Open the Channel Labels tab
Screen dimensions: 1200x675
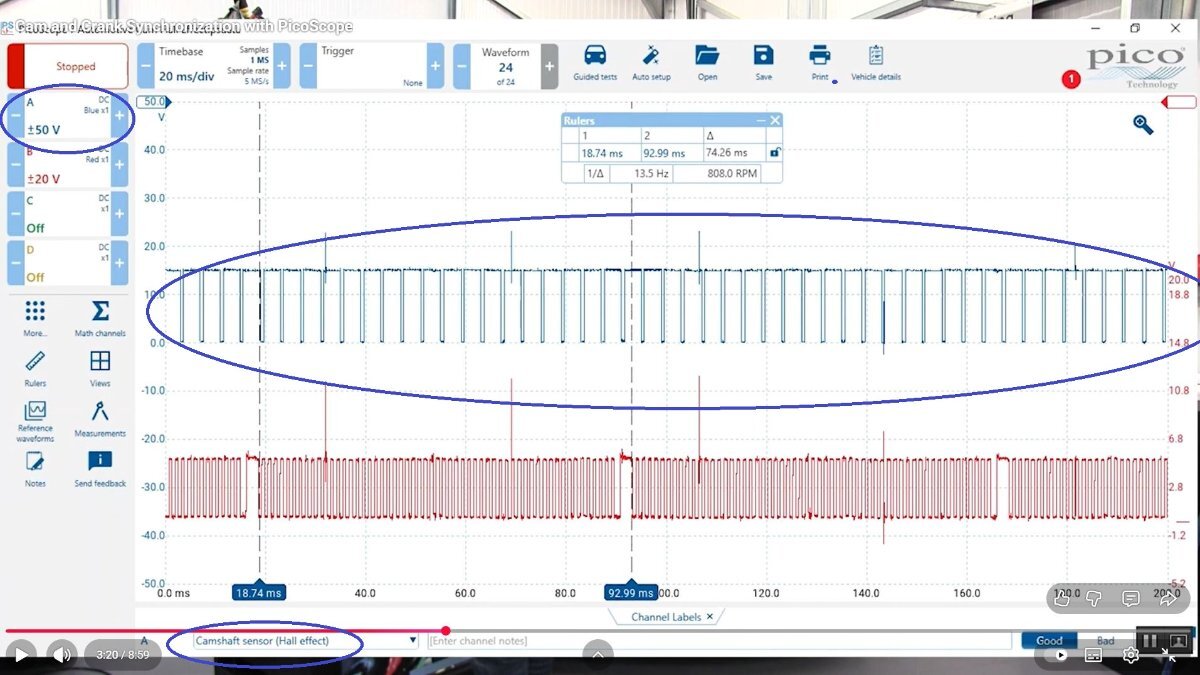click(x=665, y=617)
